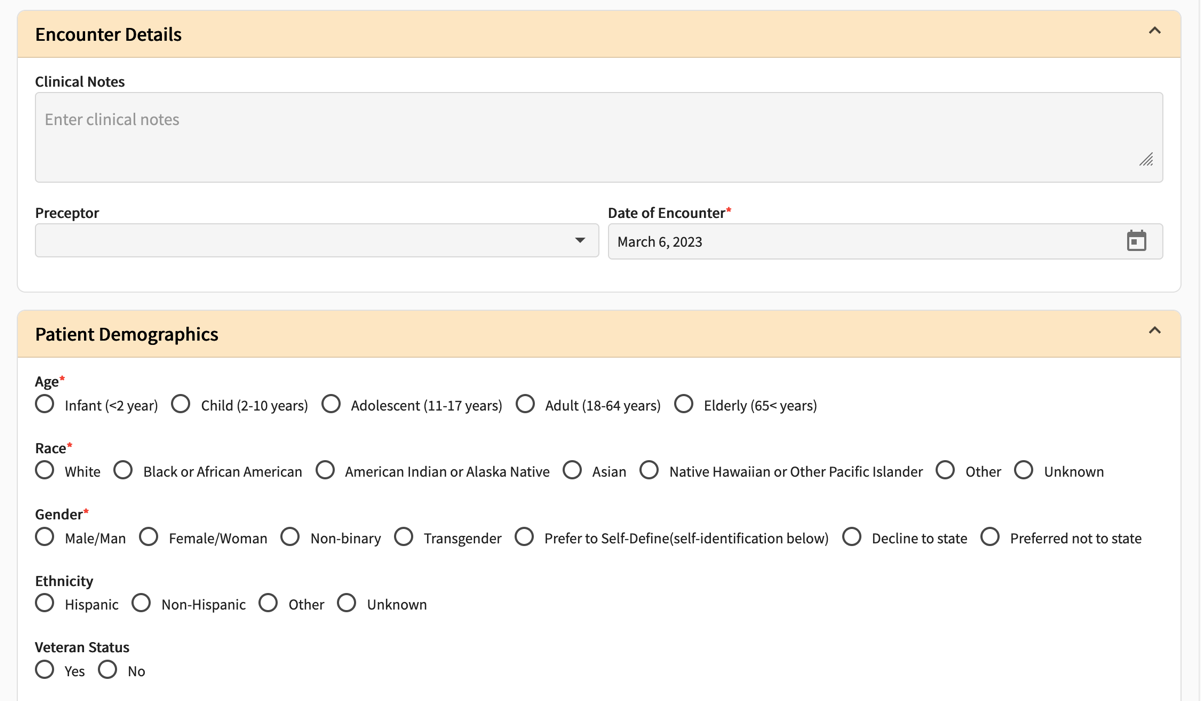
Task: Collapse the Encounter Details section
Action: pos(1154,32)
